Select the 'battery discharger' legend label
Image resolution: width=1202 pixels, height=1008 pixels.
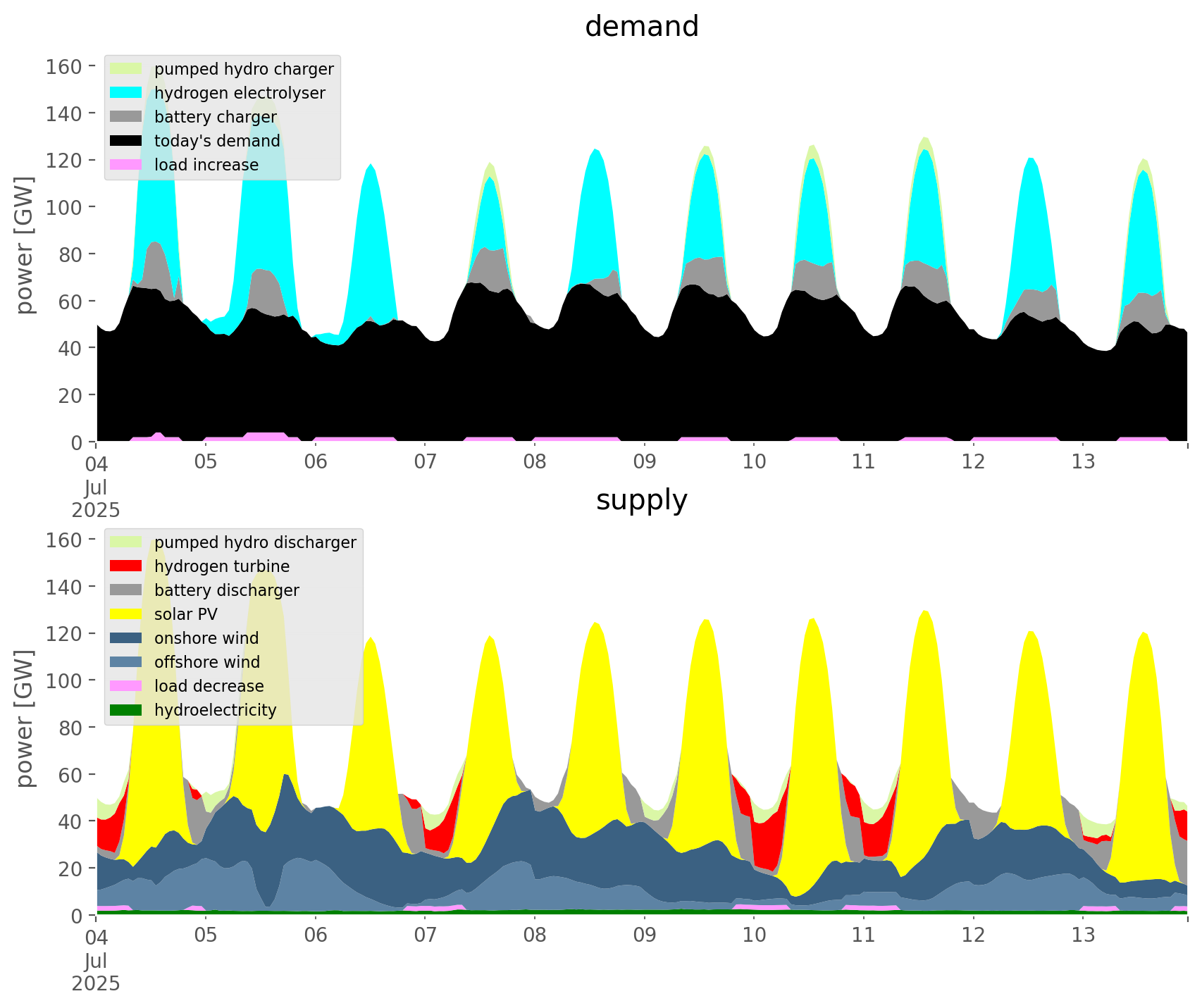click(227, 590)
